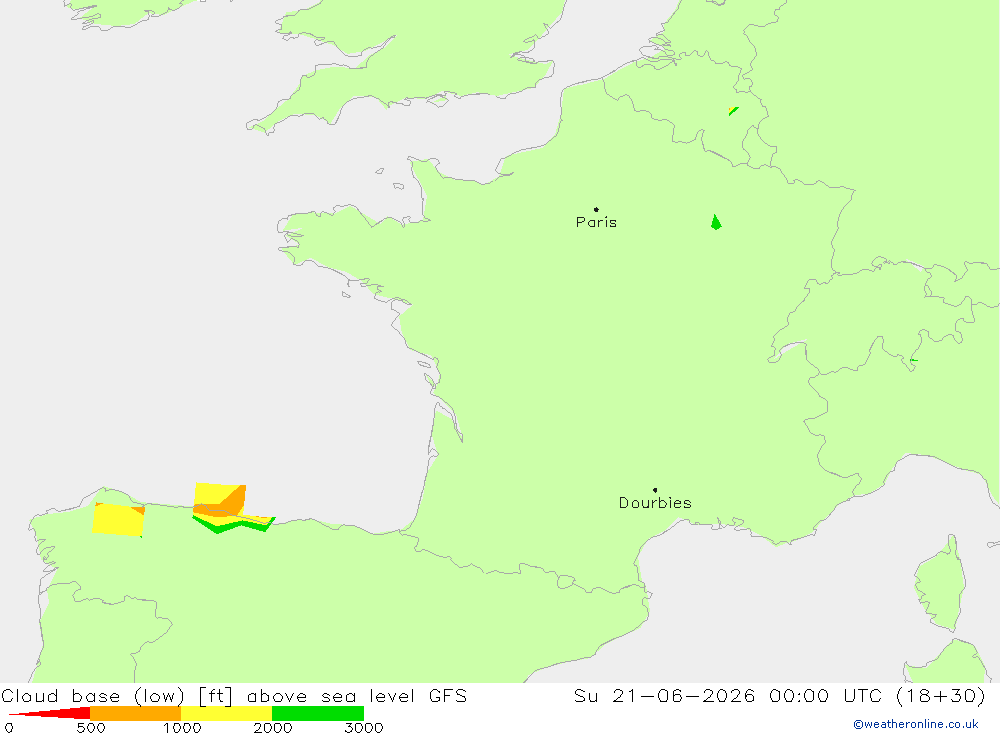Click the tiny yellow-green patch near Belgium border
Image resolution: width=1000 pixels, height=733 pixels.
(x=733, y=111)
